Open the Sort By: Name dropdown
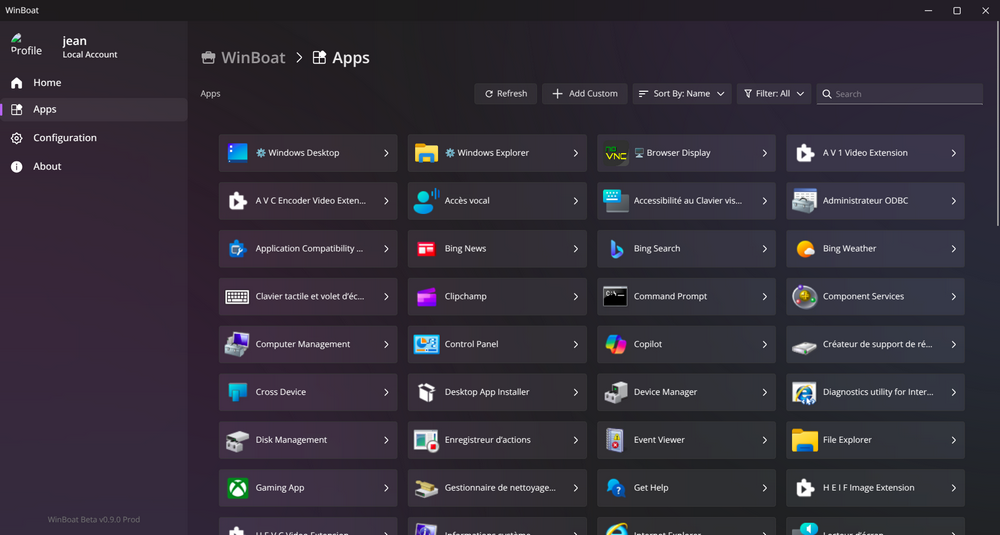Image resolution: width=1000 pixels, height=535 pixels. (x=682, y=94)
